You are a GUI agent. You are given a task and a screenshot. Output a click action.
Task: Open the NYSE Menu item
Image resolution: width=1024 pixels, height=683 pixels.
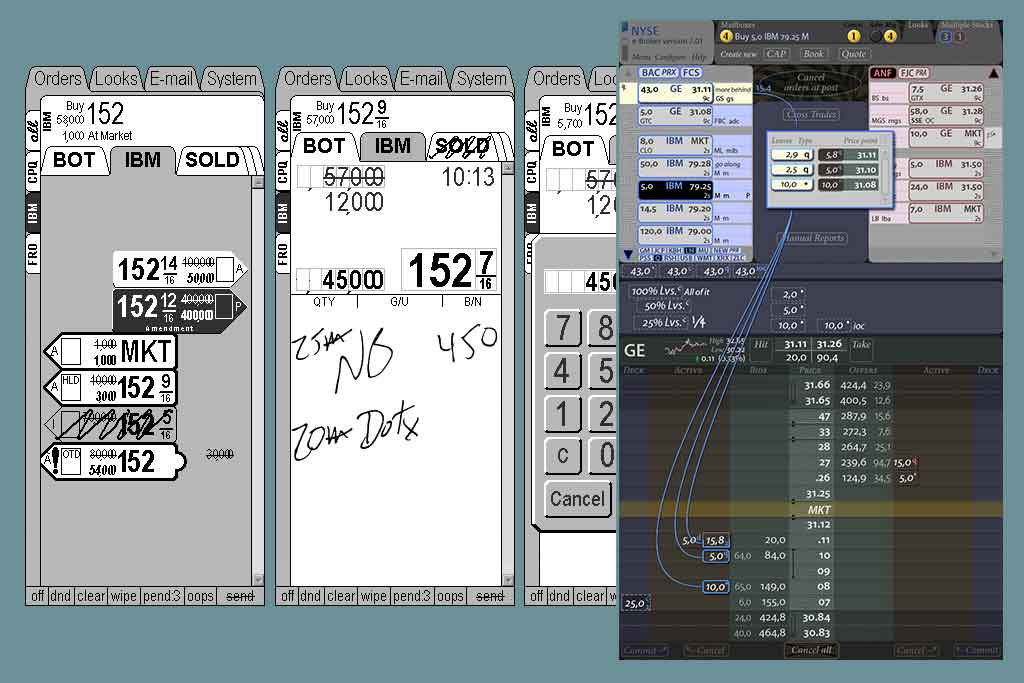[x=640, y=57]
